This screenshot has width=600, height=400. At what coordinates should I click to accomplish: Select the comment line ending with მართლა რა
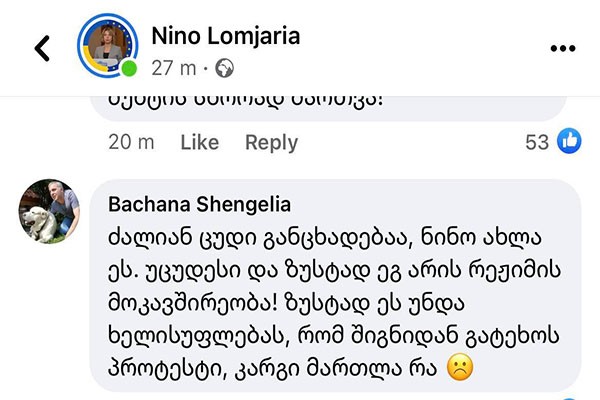(x=272, y=369)
